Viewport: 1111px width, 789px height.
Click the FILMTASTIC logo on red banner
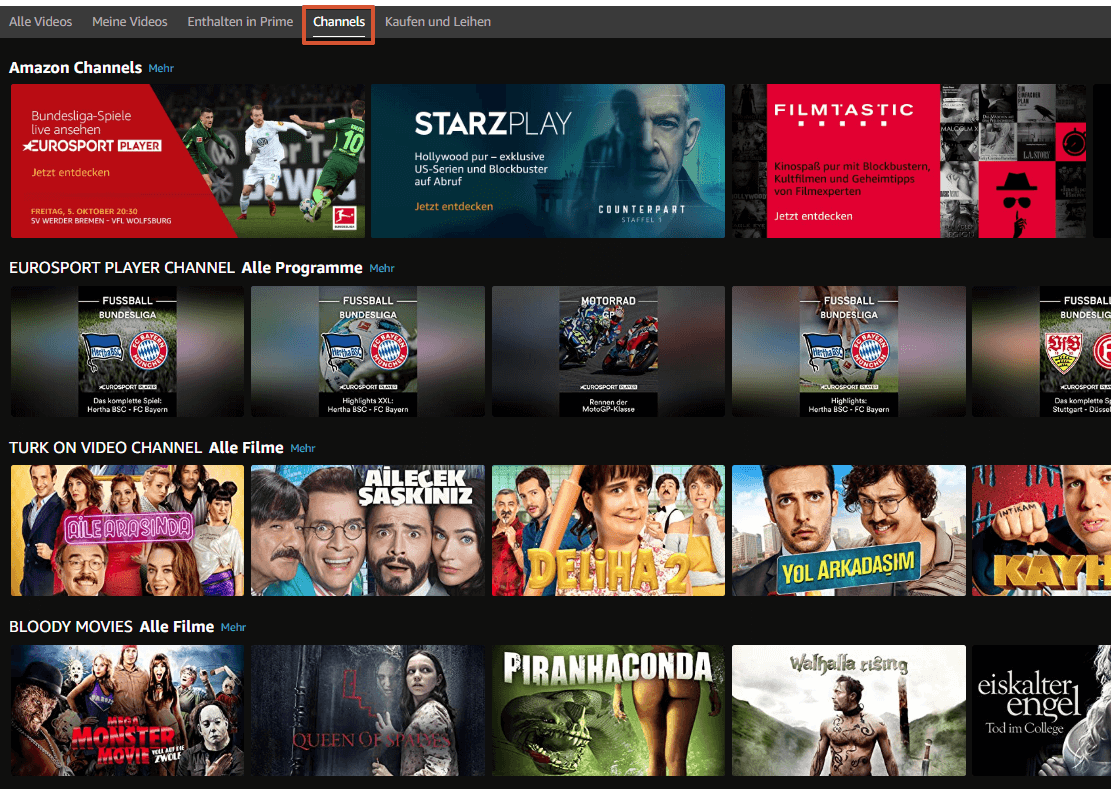point(843,113)
